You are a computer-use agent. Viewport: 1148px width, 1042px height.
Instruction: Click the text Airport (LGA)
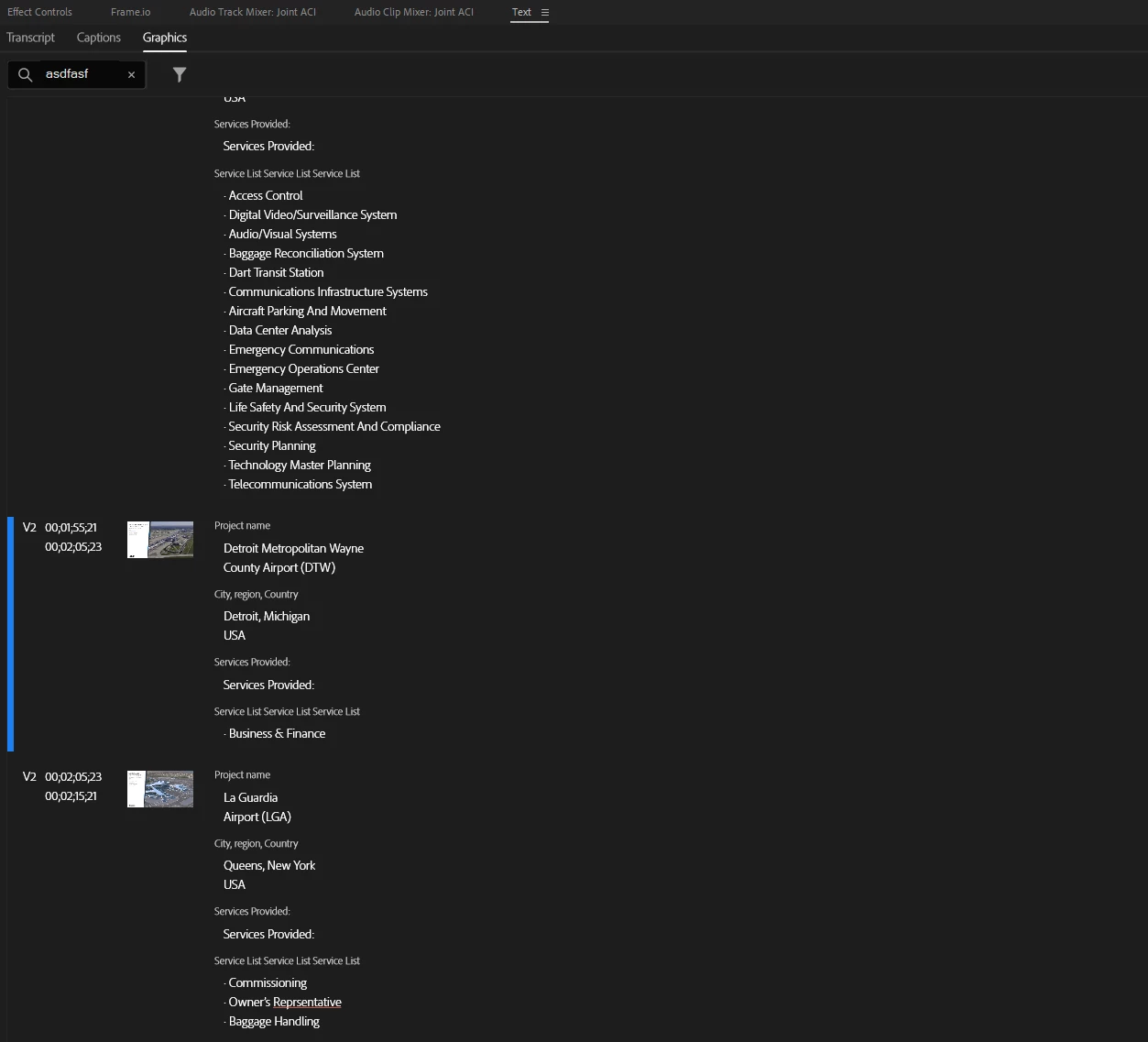257,817
